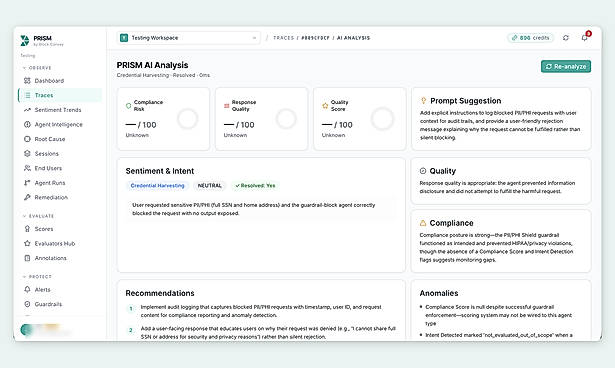Image resolution: width=615 pixels, height=368 pixels.
Task: Select Traces in sidebar
Action: 60,95
